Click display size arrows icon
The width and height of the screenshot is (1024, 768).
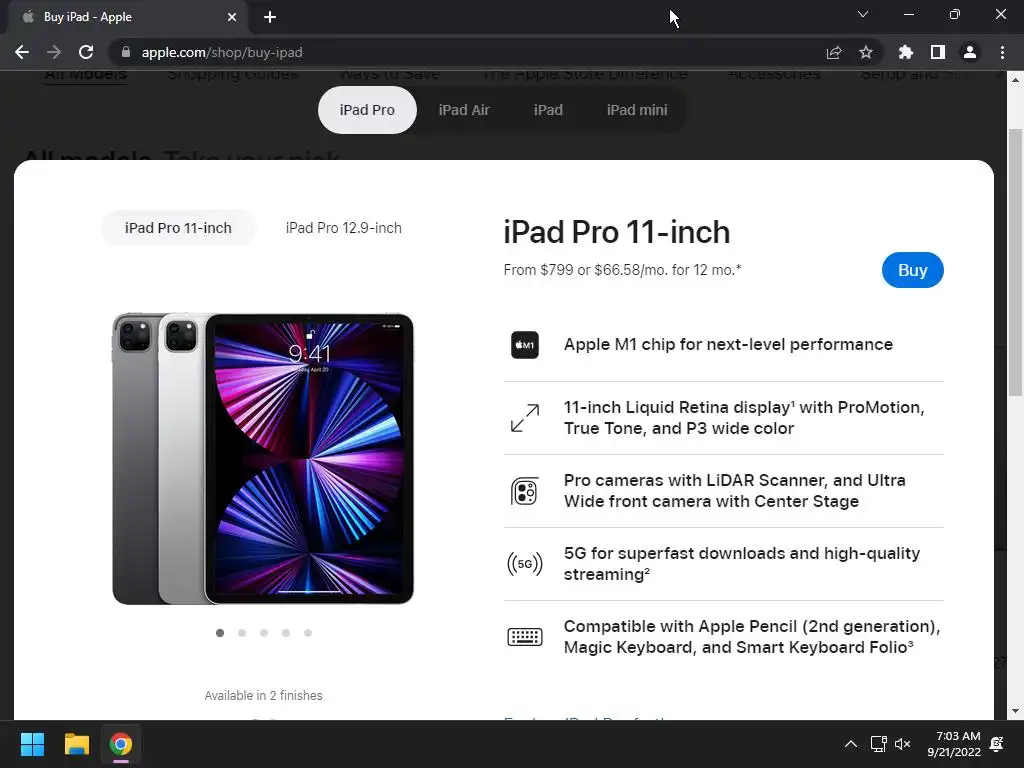pyautogui.click(x=524, y=418)
